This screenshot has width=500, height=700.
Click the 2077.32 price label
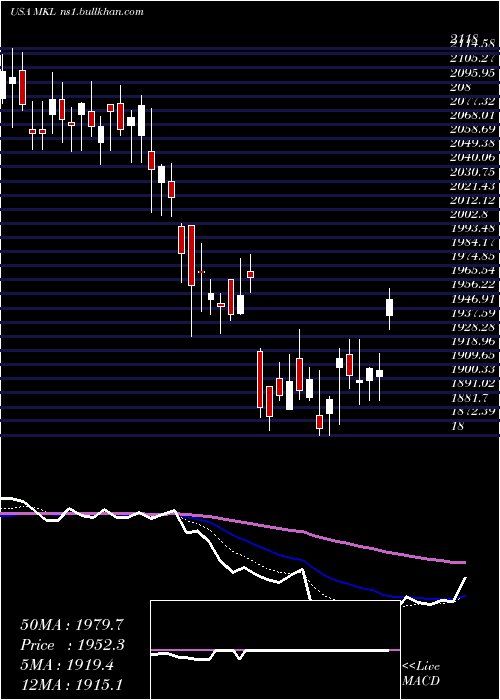473,102
